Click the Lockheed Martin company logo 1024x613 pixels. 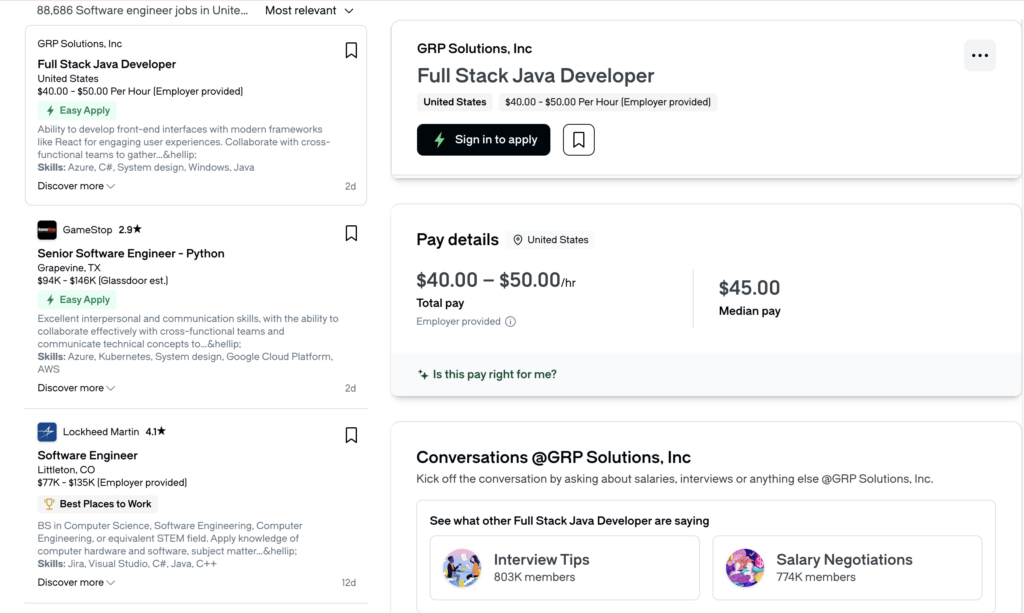(x=47, y=432)
